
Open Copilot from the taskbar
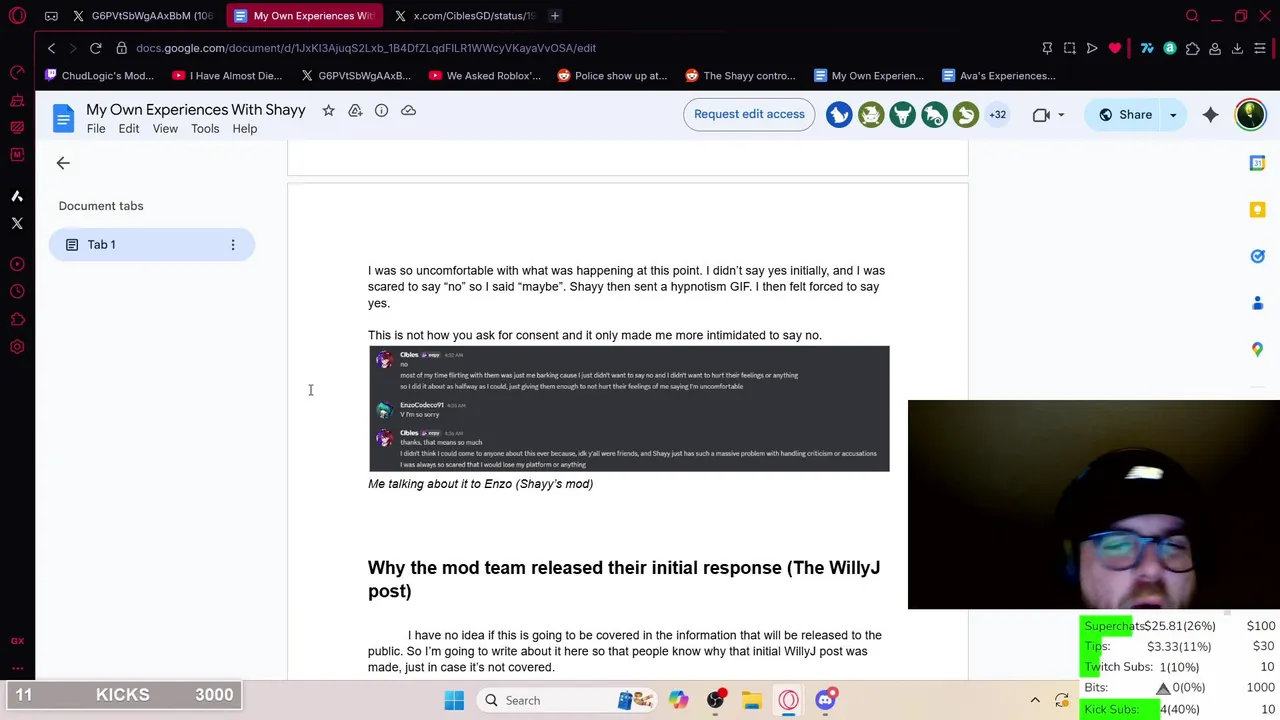pos(678,700)
